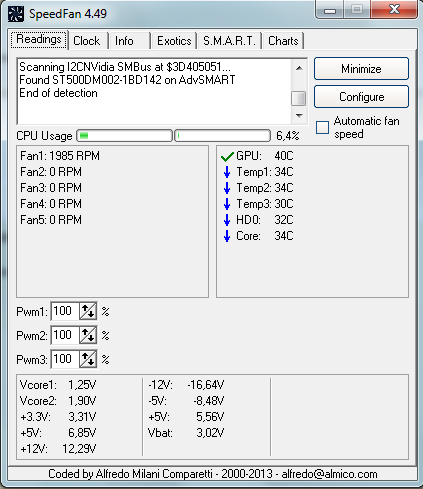Click the Vcore1 1,25V voltage reading
The height and width of the screenshot is (489, 423).
point(58,385)
